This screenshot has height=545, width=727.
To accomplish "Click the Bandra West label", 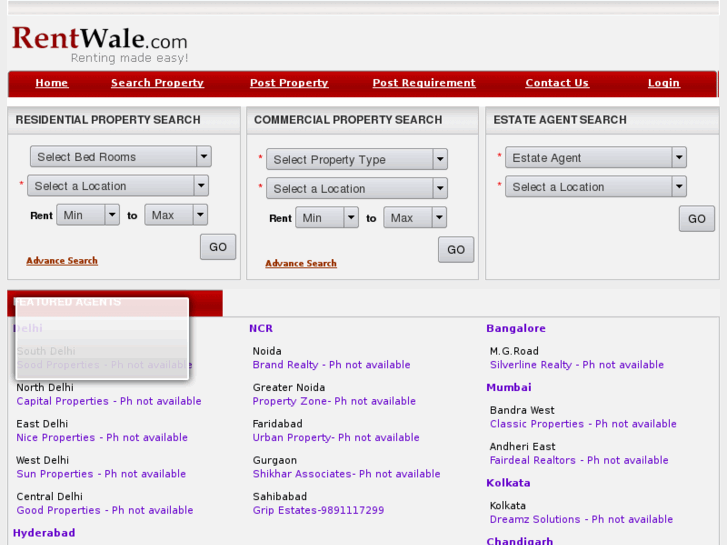I will (x=522, y=410).
